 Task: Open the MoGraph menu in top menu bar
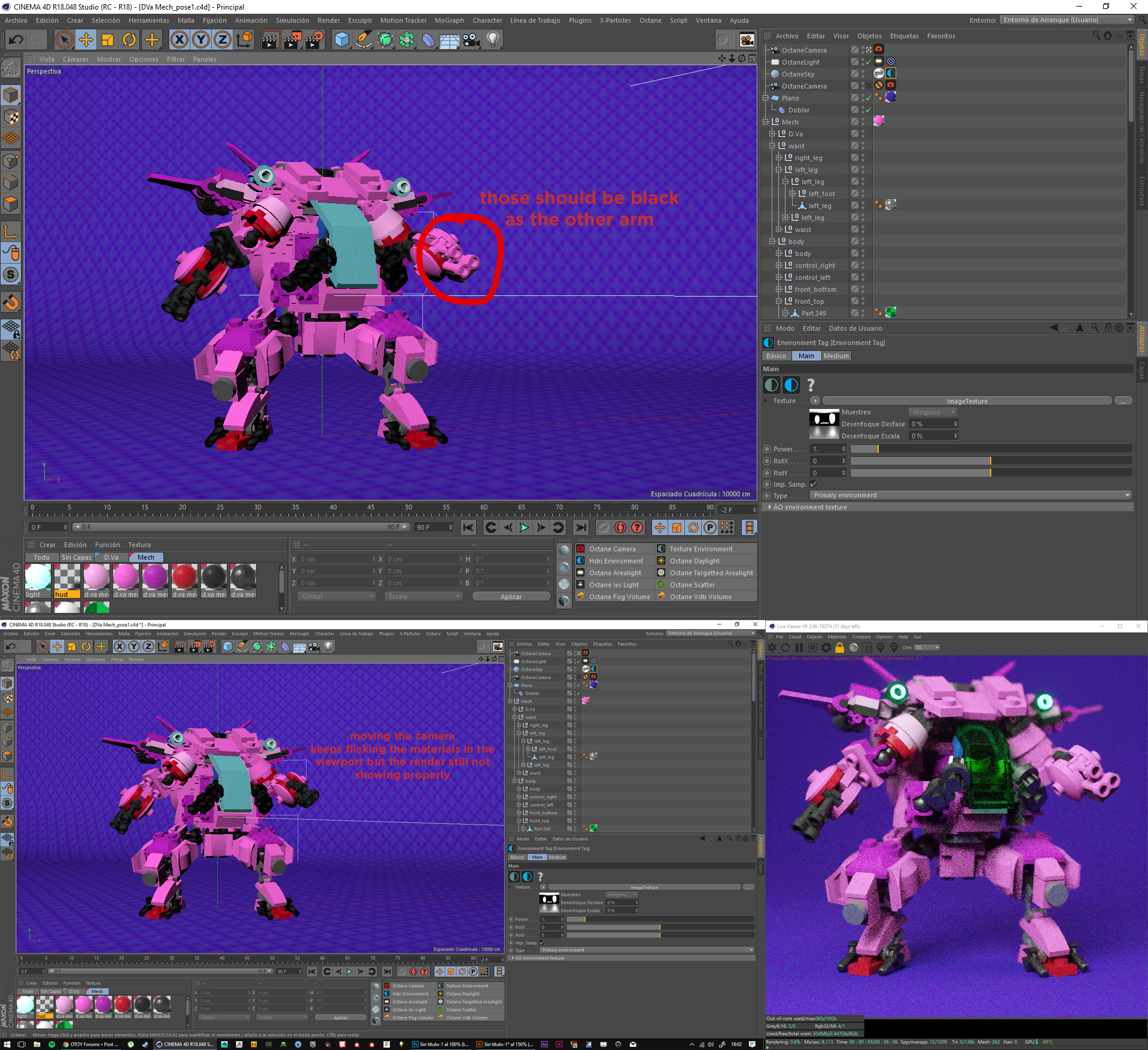(x=449, y=20)
